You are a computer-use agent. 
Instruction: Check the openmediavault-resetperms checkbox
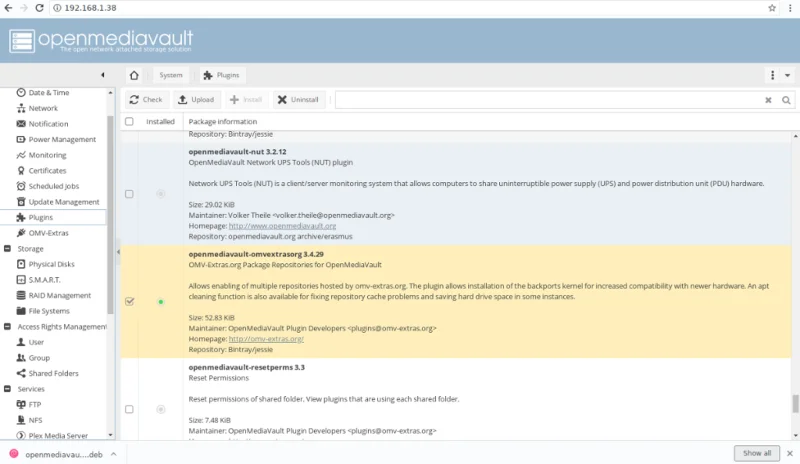pos(129,409)
